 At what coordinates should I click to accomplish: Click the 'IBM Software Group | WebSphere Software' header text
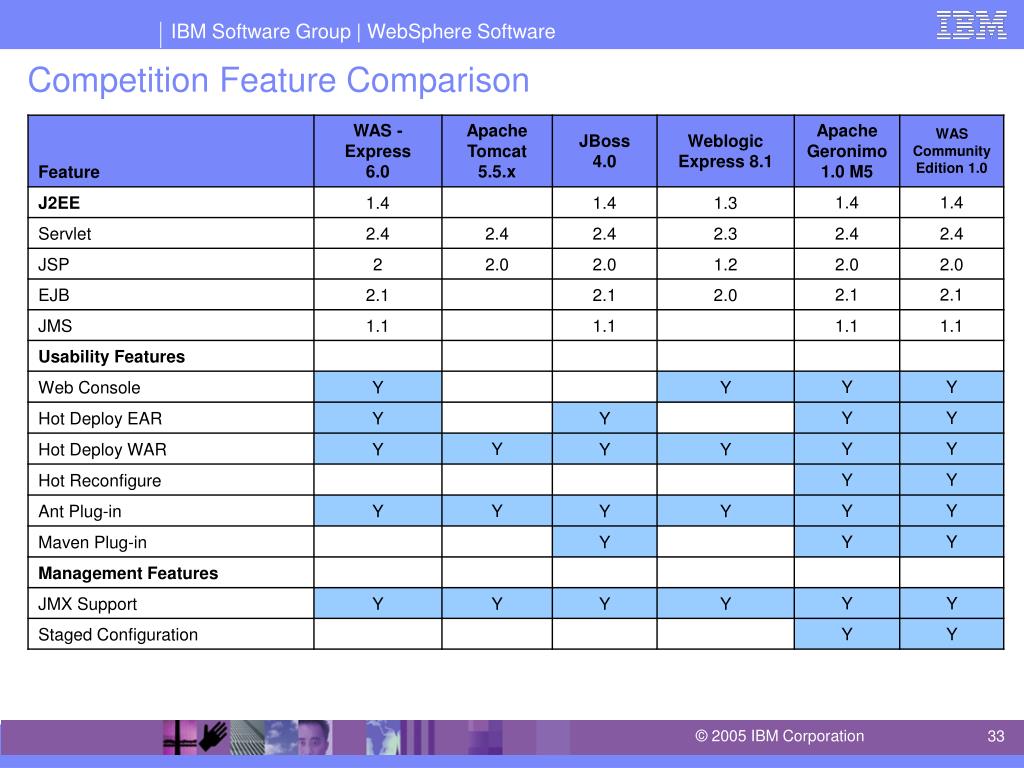[362, 31]
